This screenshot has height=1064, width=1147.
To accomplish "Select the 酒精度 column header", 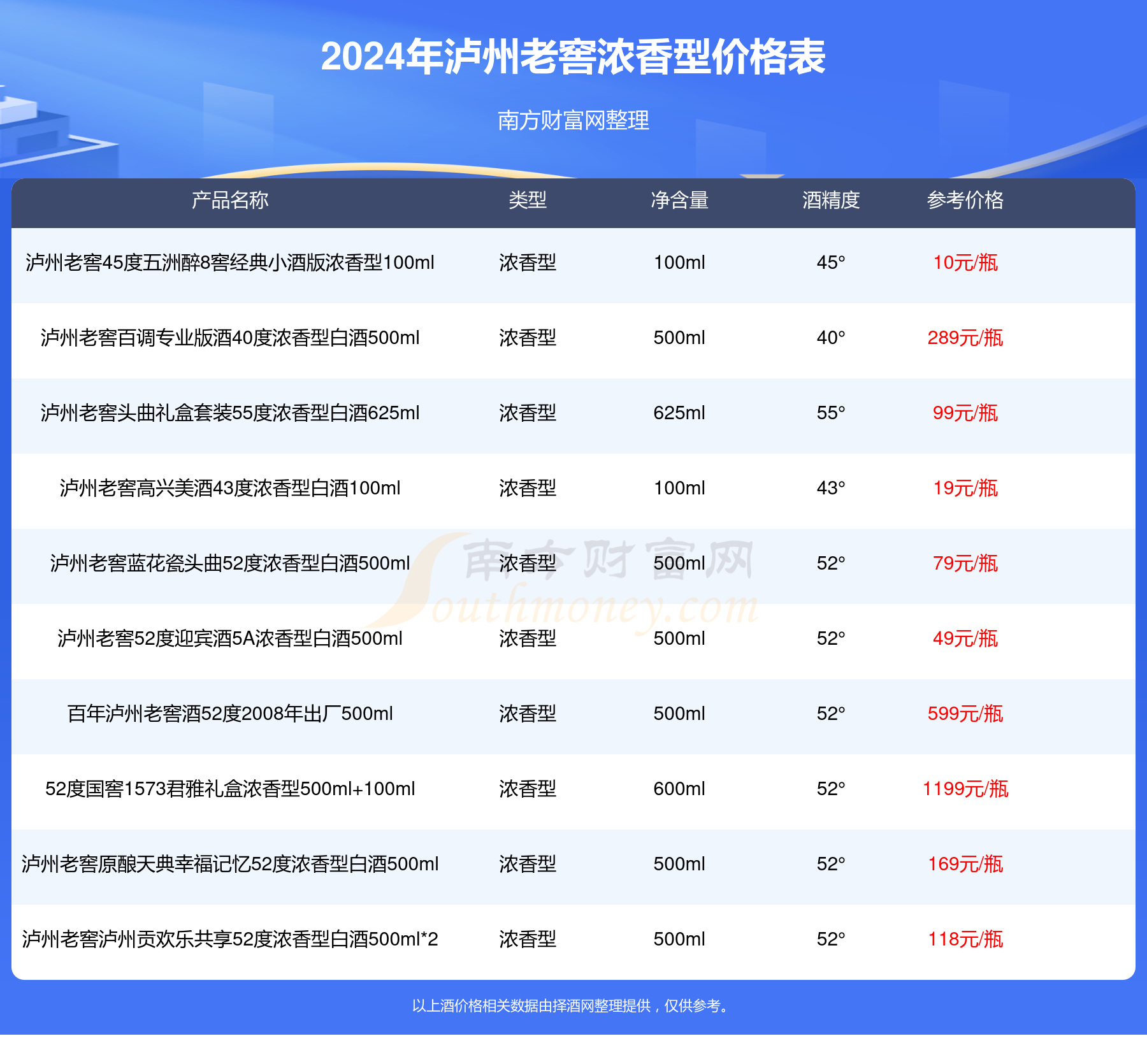I will pos(831,200).
